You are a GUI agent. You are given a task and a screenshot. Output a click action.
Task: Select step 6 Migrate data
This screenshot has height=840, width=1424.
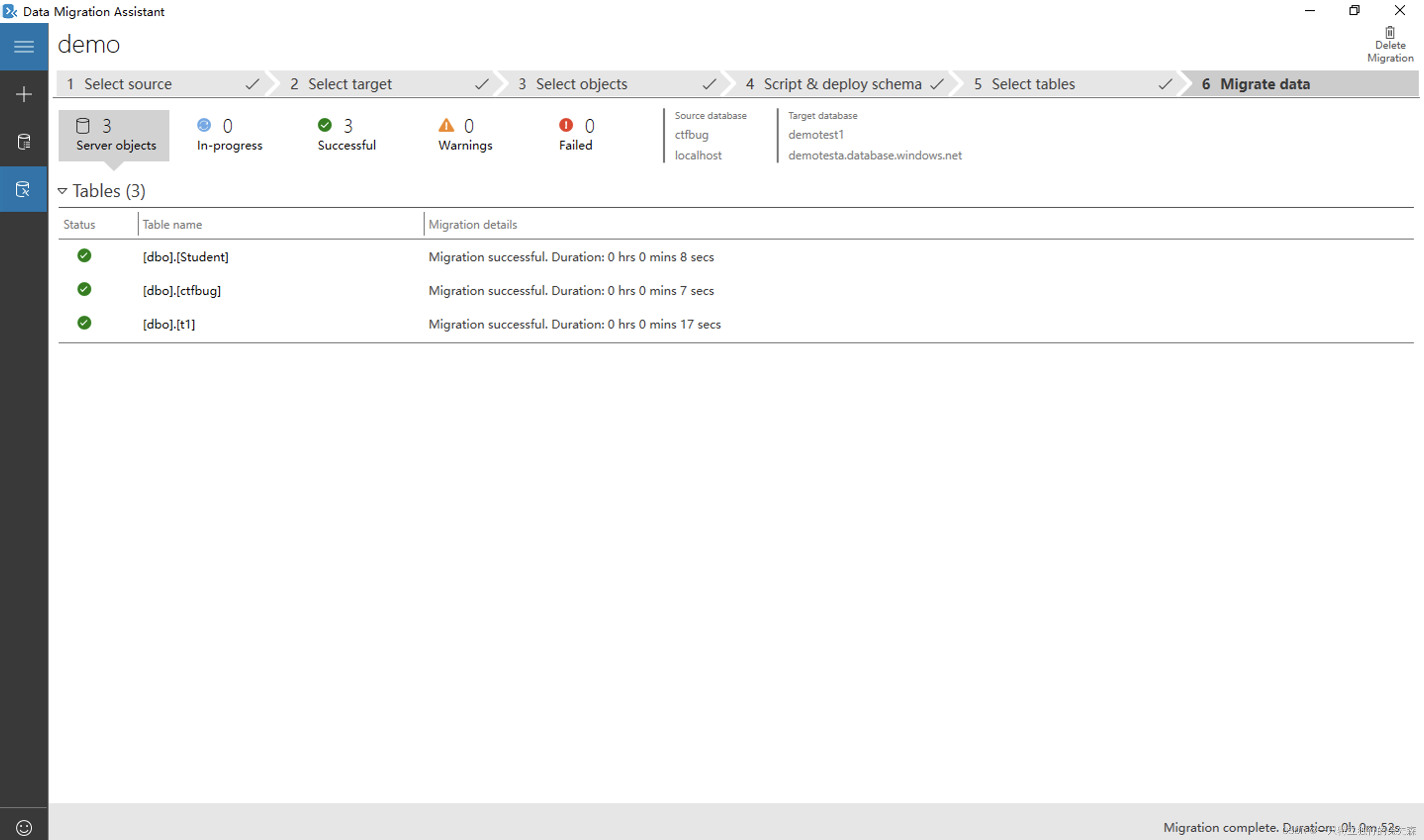1302,84
